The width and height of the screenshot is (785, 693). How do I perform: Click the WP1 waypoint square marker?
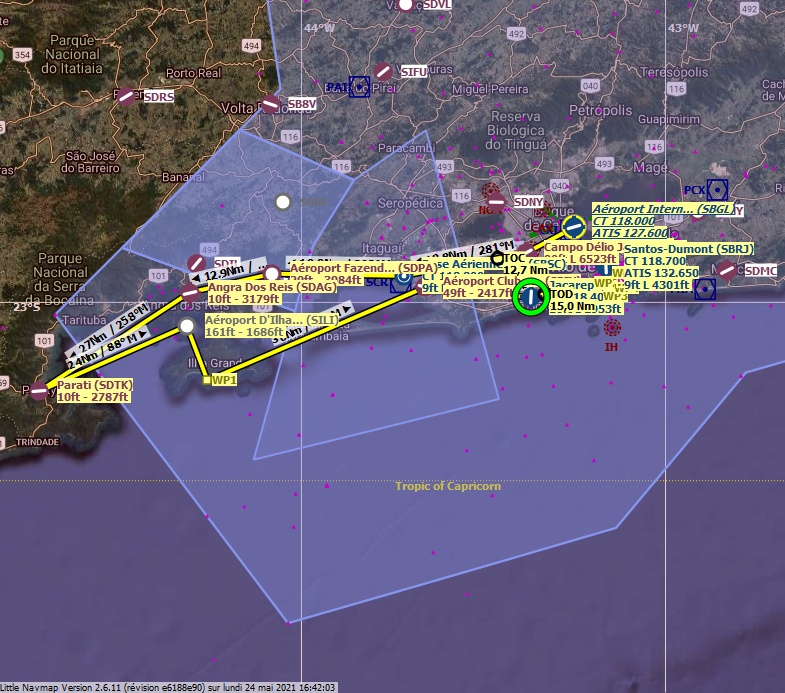(206, 380)
